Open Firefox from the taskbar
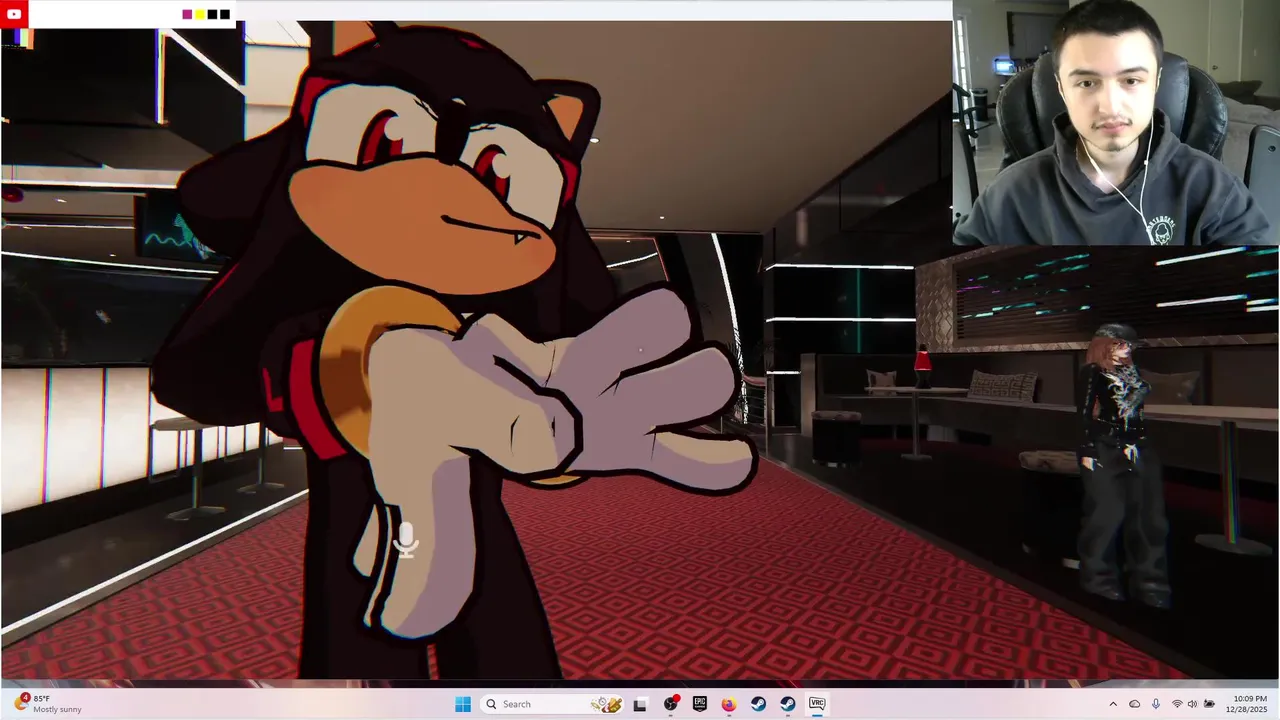The image size is (1280, 720). click(x=729, y=704)
